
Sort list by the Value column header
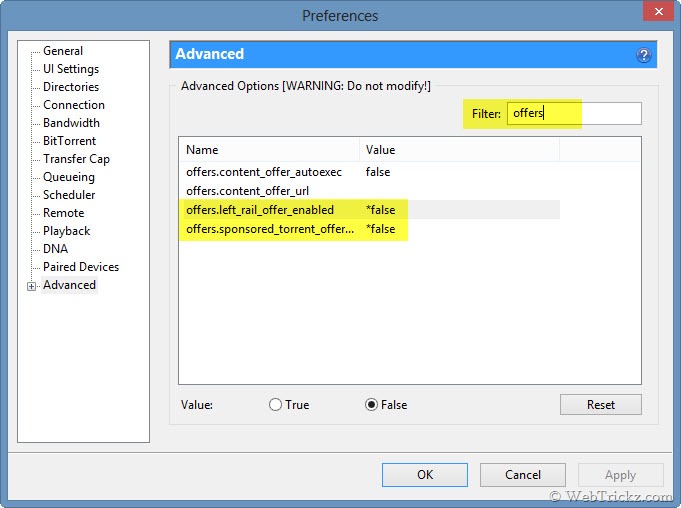(460, 150)
